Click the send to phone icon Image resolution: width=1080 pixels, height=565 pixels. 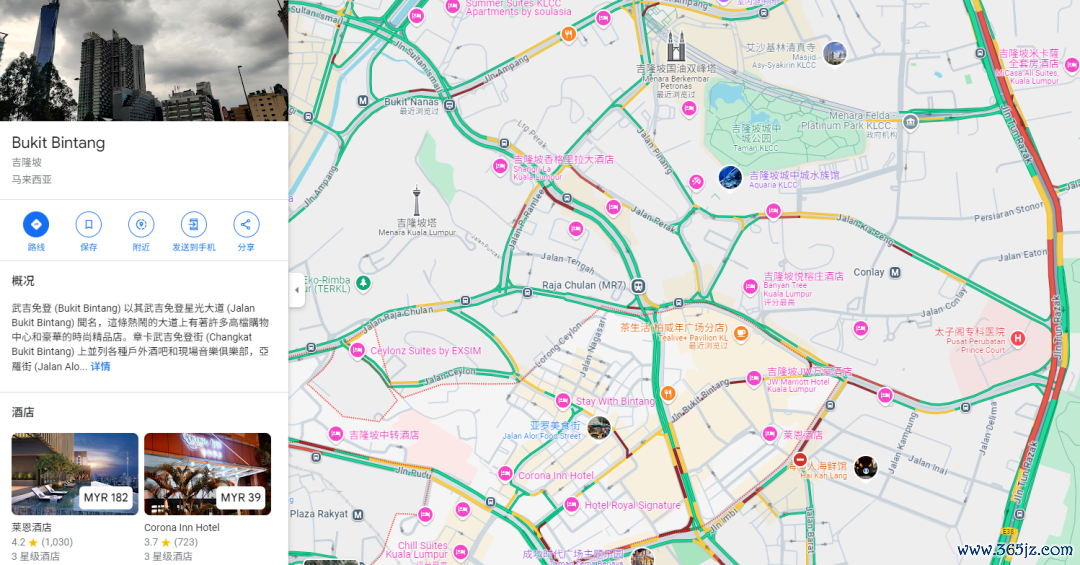[x=194, y=225]
